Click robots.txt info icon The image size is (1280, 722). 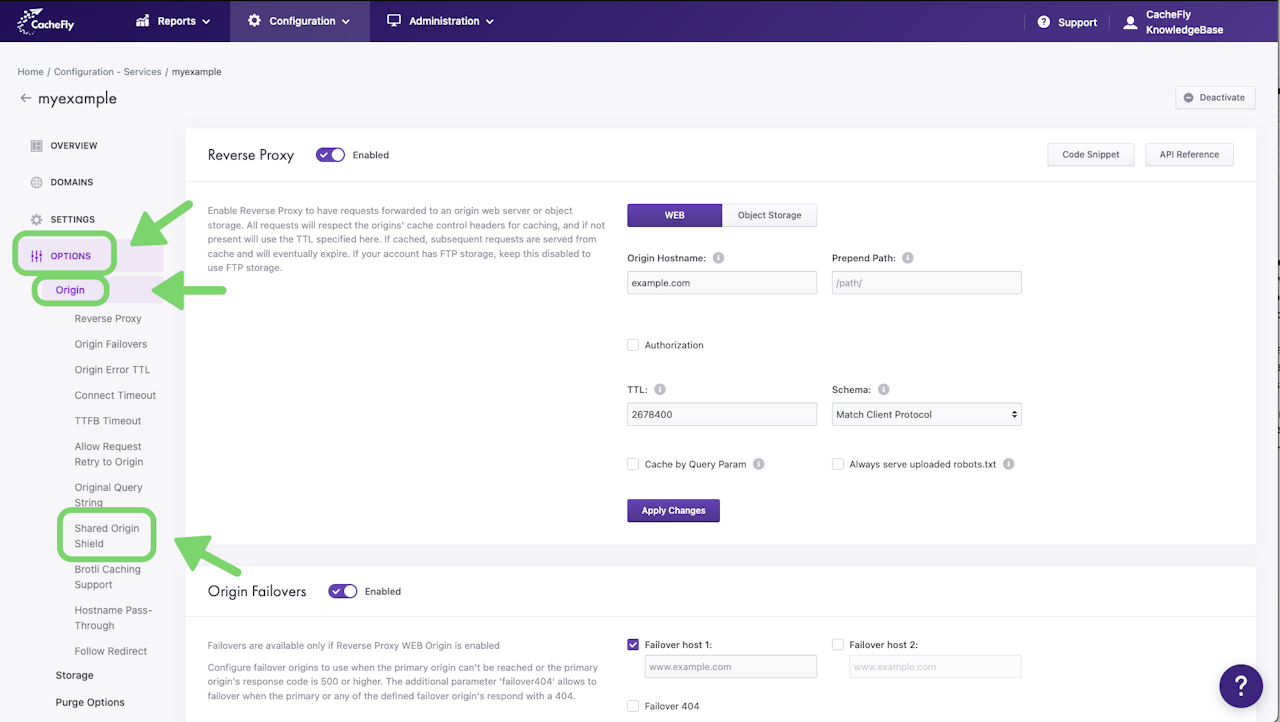[1008, 464]
